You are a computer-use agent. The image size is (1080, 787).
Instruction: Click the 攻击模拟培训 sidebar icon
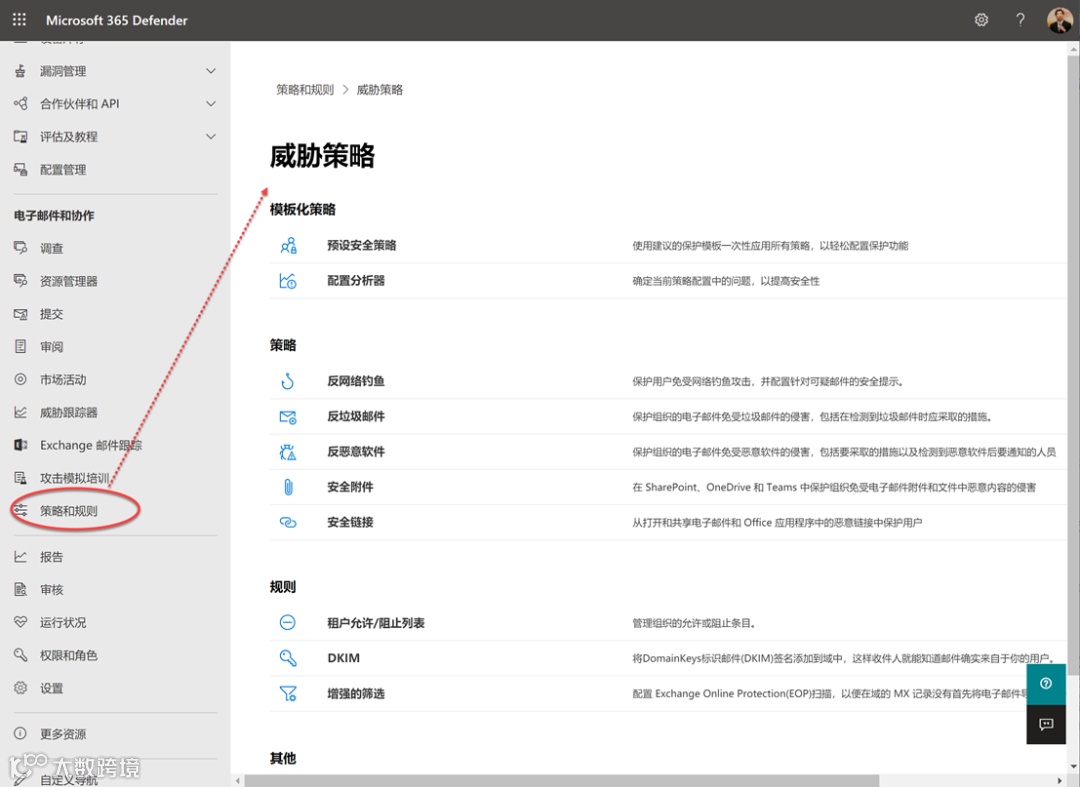point(21,478)
